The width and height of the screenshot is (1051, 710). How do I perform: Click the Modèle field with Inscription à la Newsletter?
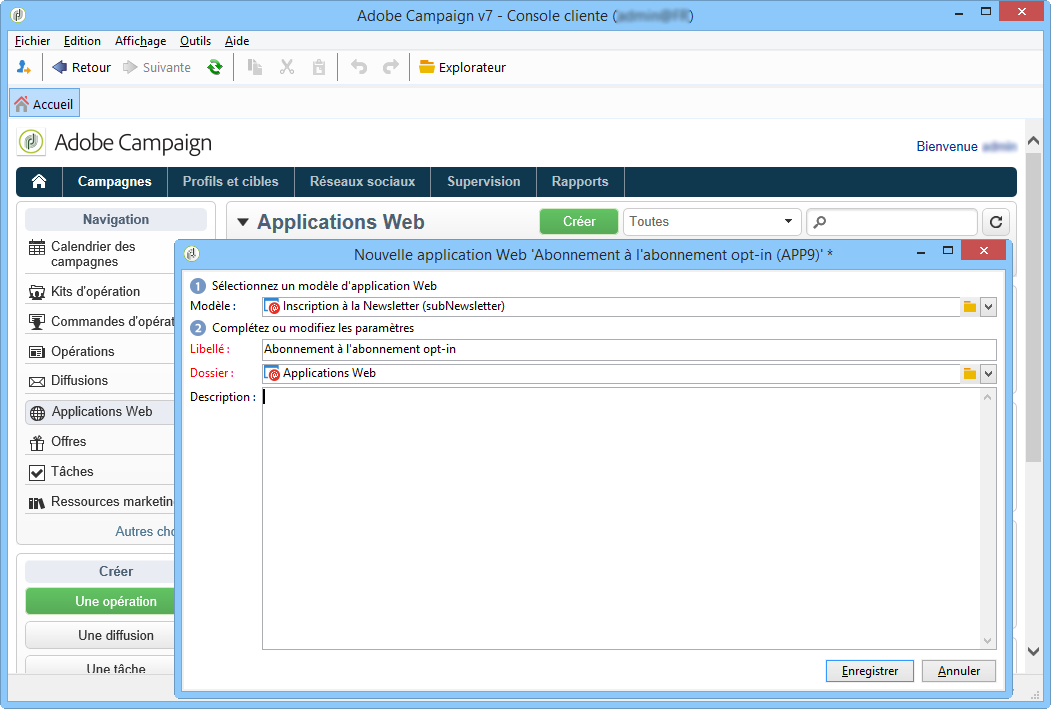pos(611,306)
